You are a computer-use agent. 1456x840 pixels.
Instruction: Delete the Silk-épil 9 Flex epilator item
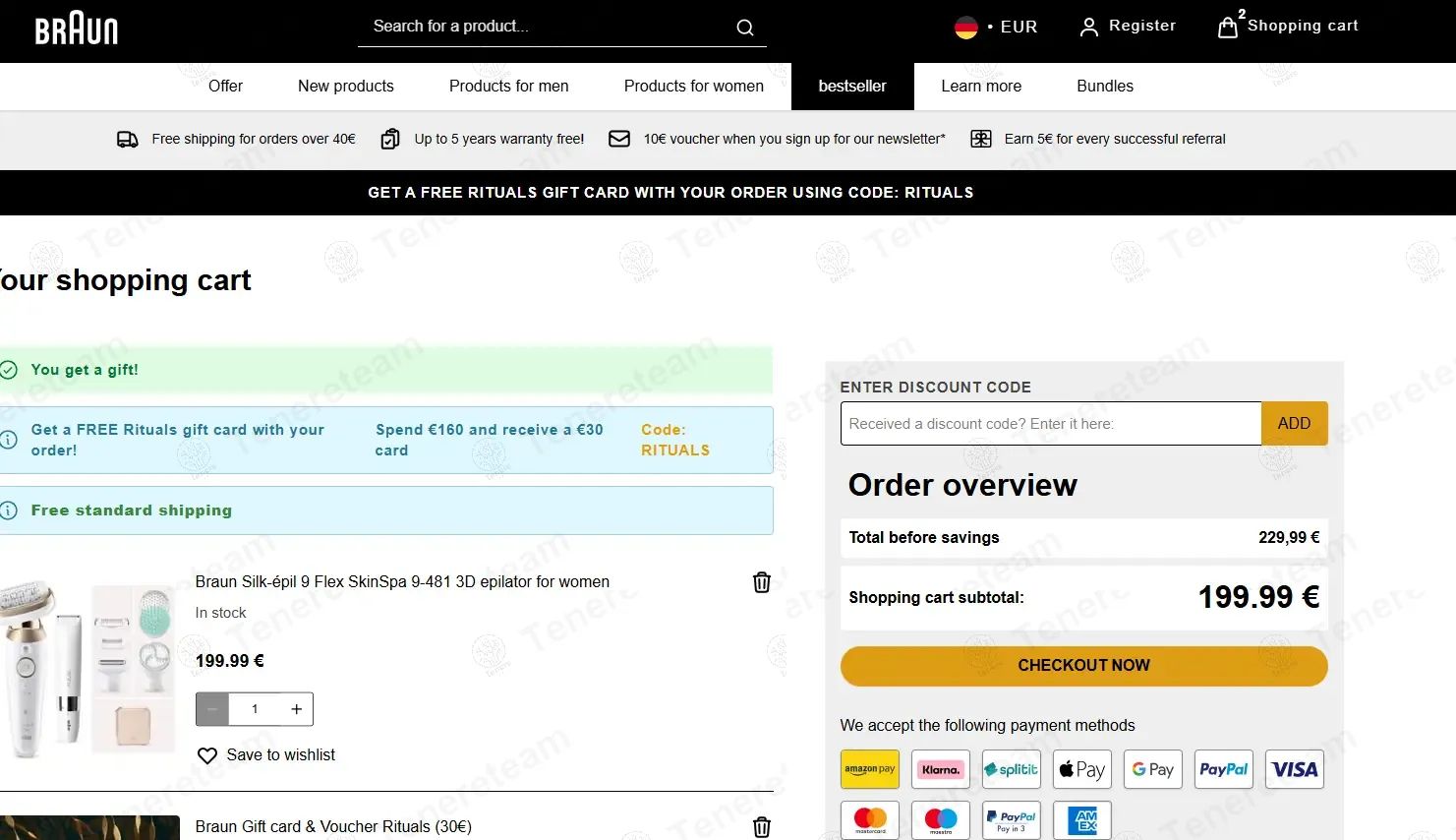(x=761, y=582)
